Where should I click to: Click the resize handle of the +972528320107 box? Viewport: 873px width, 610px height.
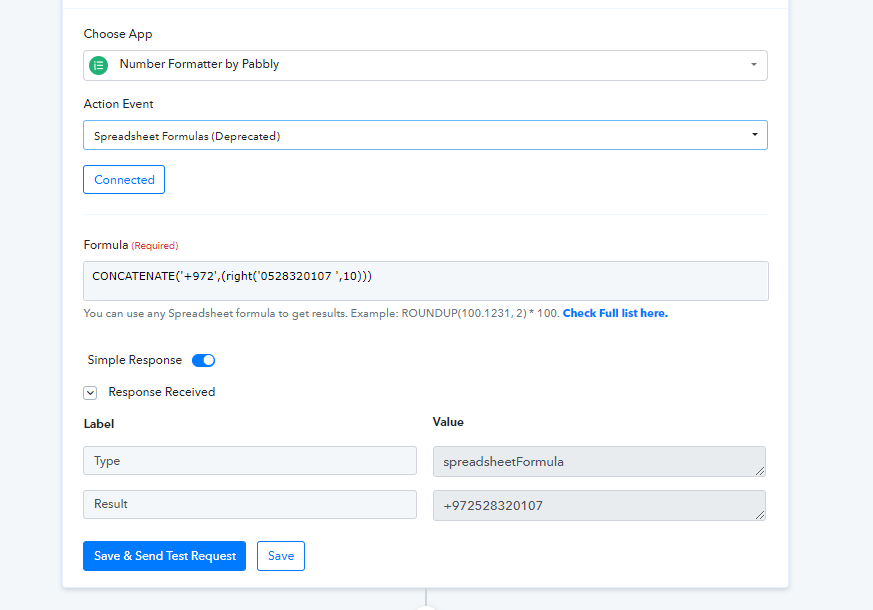click(x=760, y=515)
